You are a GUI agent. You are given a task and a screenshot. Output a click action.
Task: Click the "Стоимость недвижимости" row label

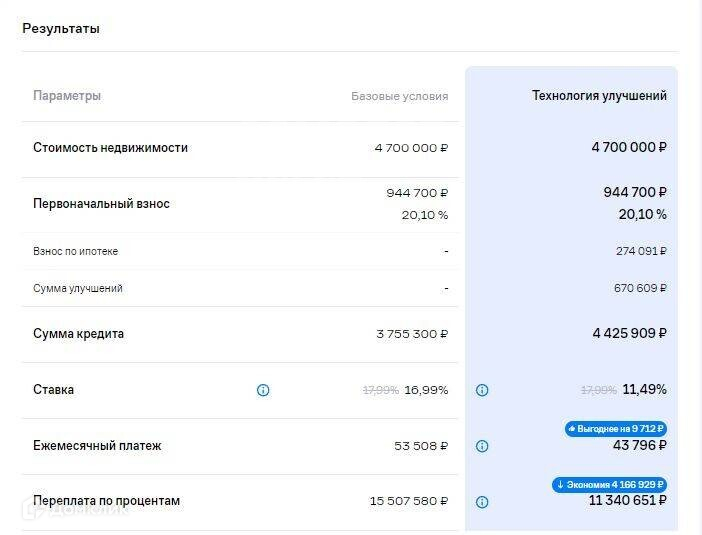pos(110,148)
